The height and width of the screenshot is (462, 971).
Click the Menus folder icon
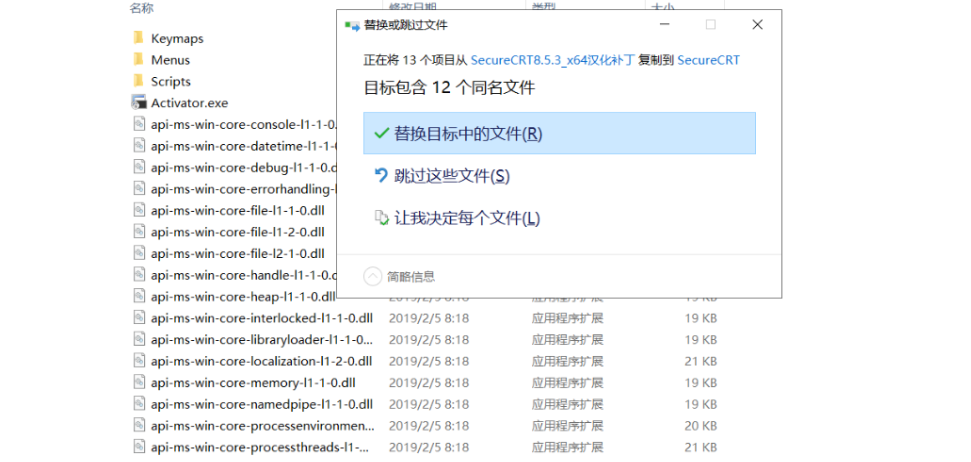138,59
